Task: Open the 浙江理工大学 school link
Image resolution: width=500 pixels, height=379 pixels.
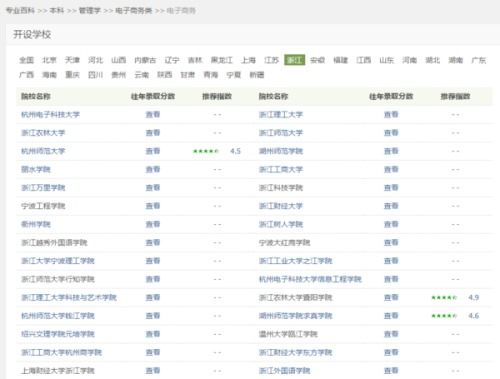Action: click(281, 115)
